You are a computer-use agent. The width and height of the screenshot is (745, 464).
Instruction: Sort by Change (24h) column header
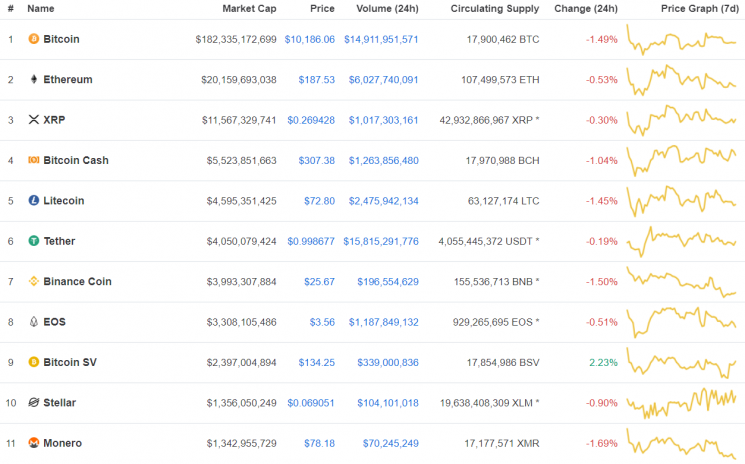586,9
